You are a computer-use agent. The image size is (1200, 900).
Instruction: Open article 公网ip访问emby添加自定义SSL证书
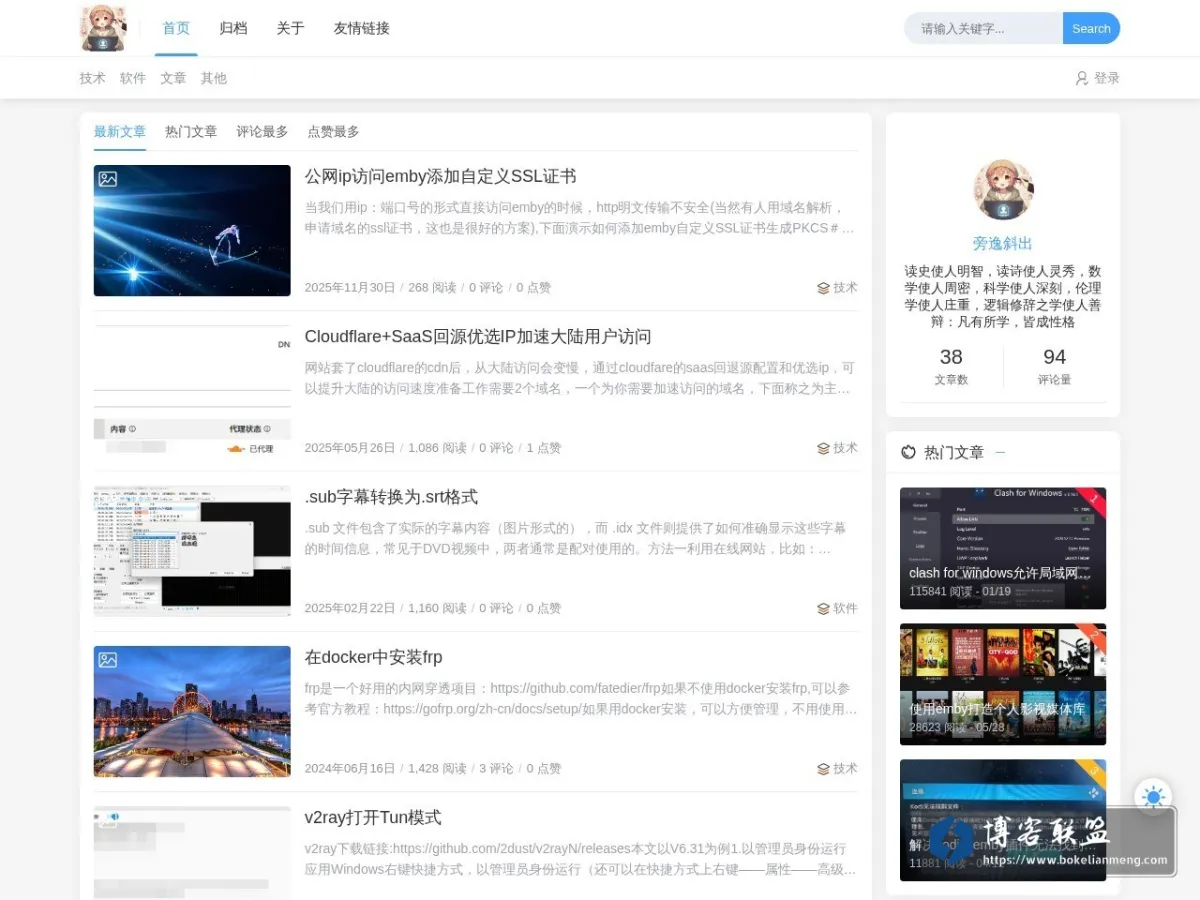pyautogui.click(x=441, y=177)
